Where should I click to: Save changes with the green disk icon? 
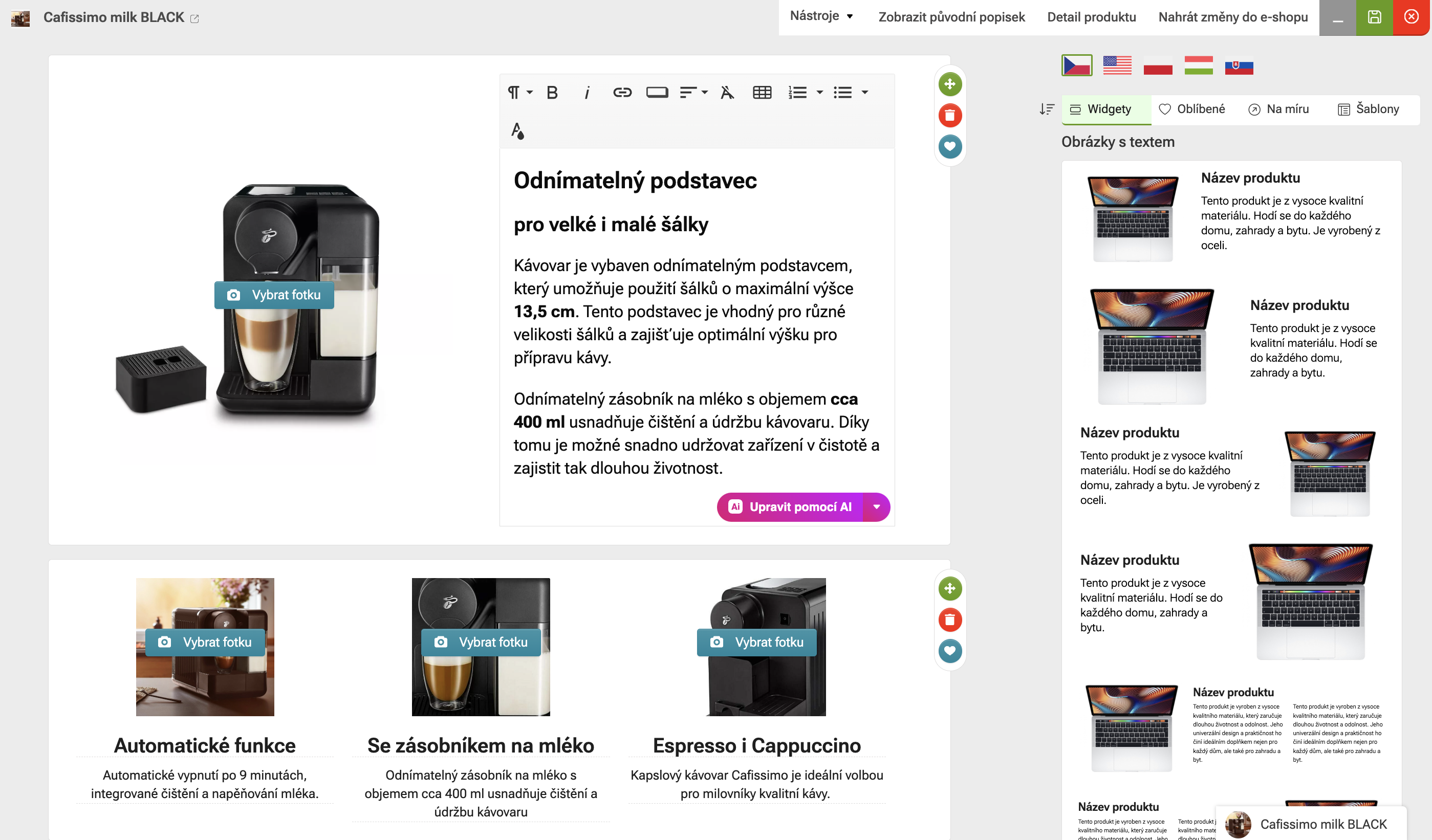click(x=1375, y=16)
